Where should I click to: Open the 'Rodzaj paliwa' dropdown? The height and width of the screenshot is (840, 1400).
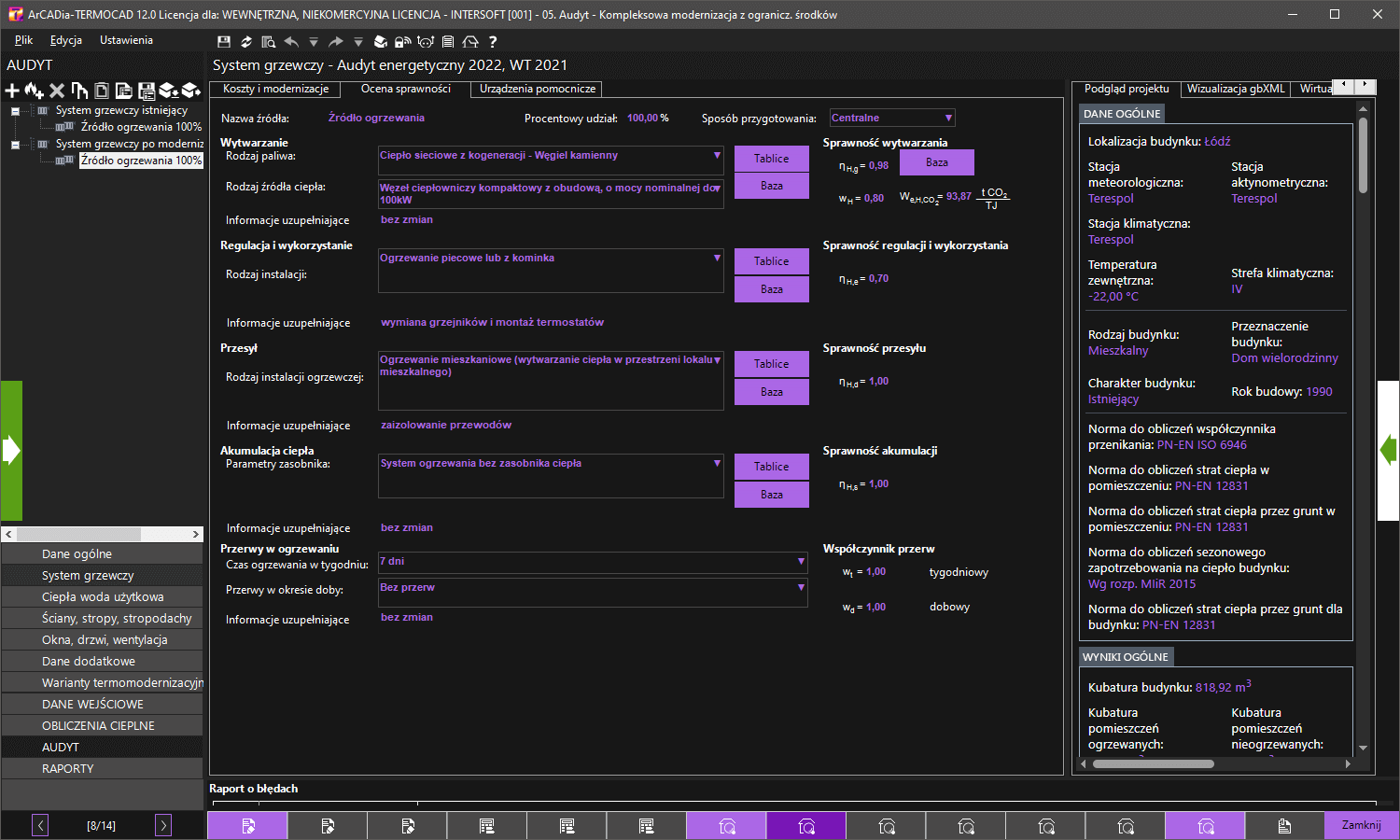point(717,156)
